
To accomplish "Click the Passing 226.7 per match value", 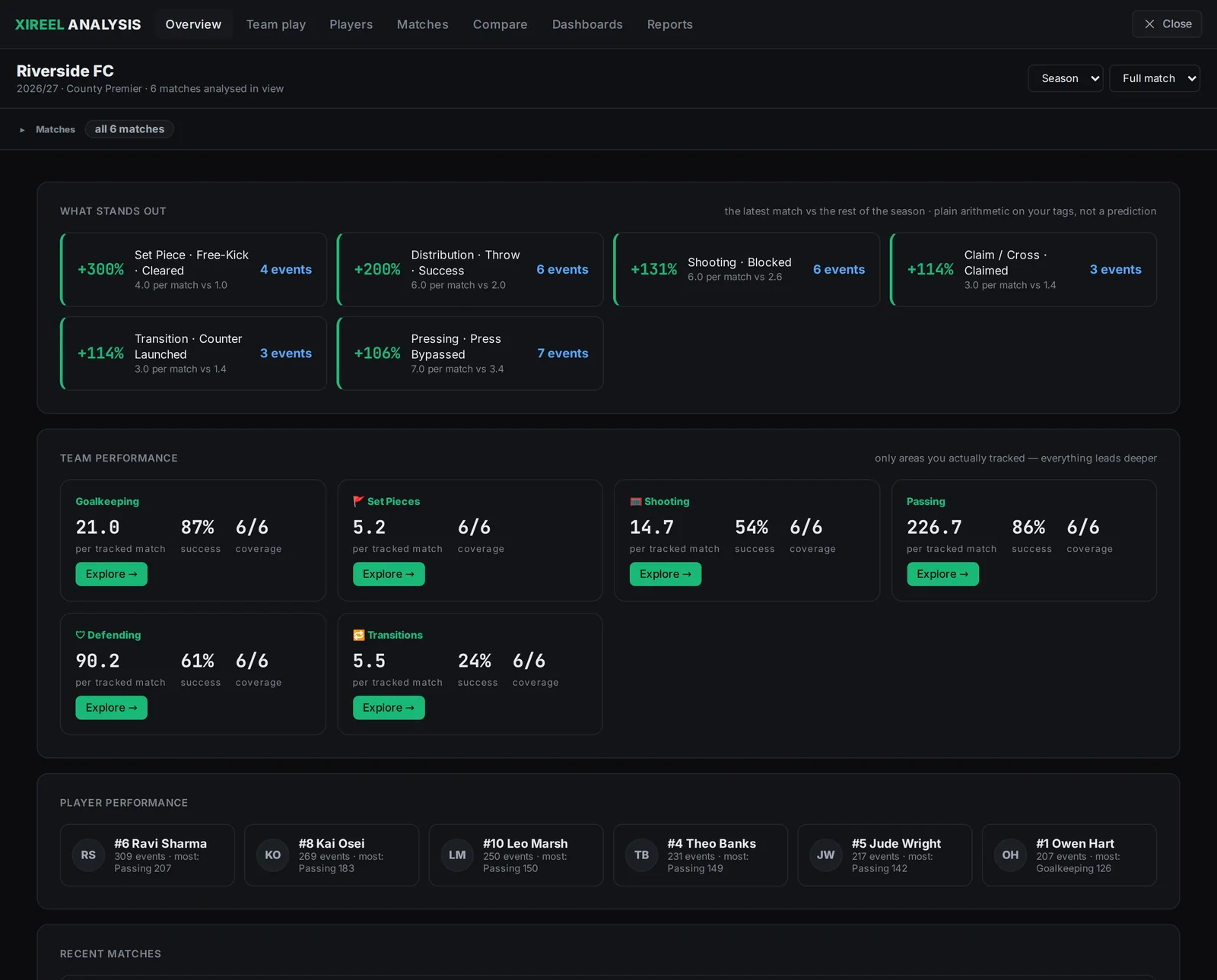I will (x=934, y=528).
